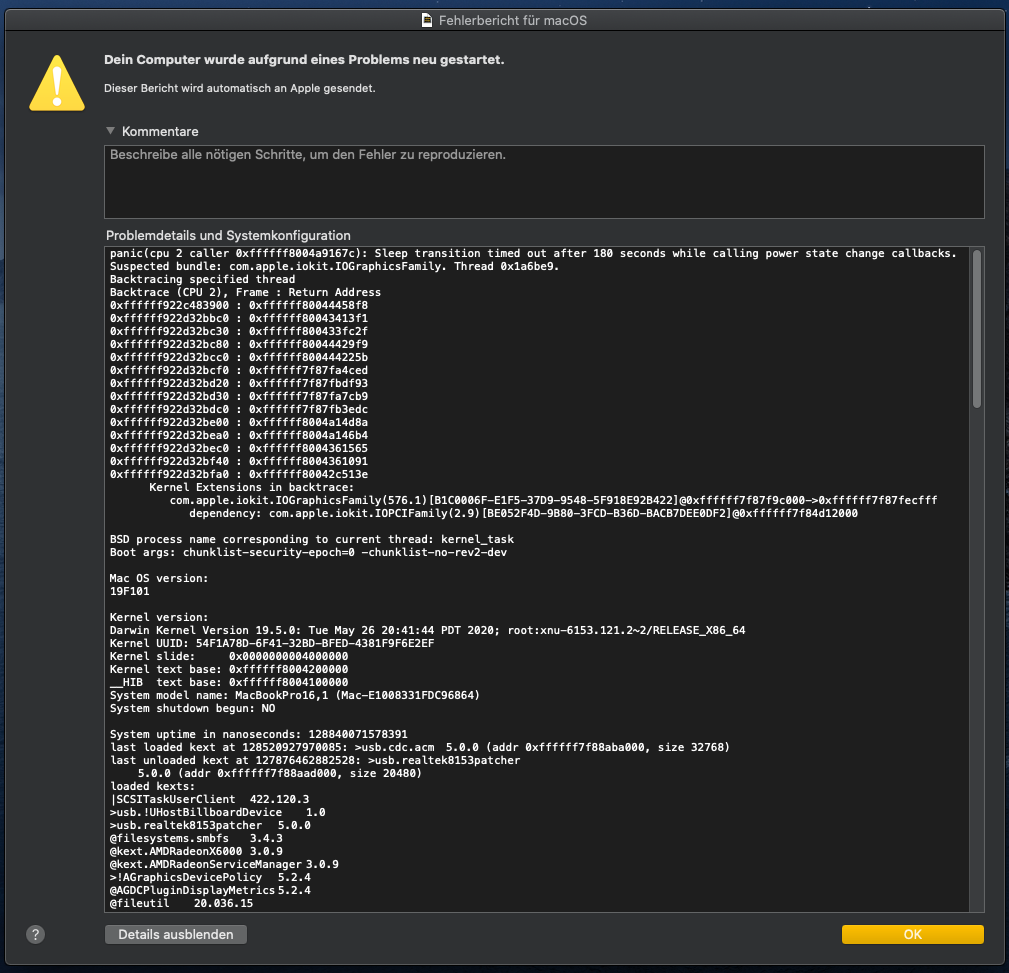Viewport: 1009px width, 973px height.
Task: Click the 'dependency: com.apple.iokit.IOPCIFamily(2.9)' line
Action: pos(523,513)
